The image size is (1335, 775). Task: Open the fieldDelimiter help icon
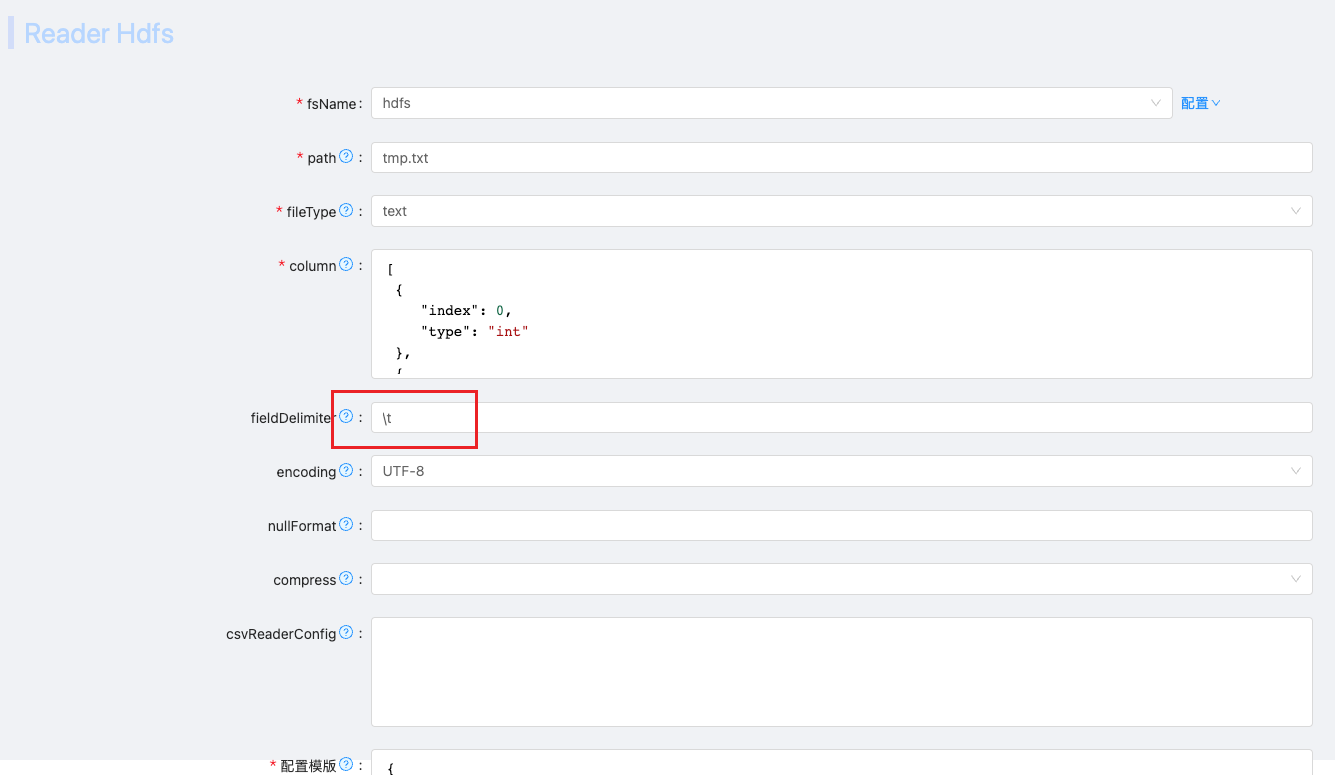(346, 416)
